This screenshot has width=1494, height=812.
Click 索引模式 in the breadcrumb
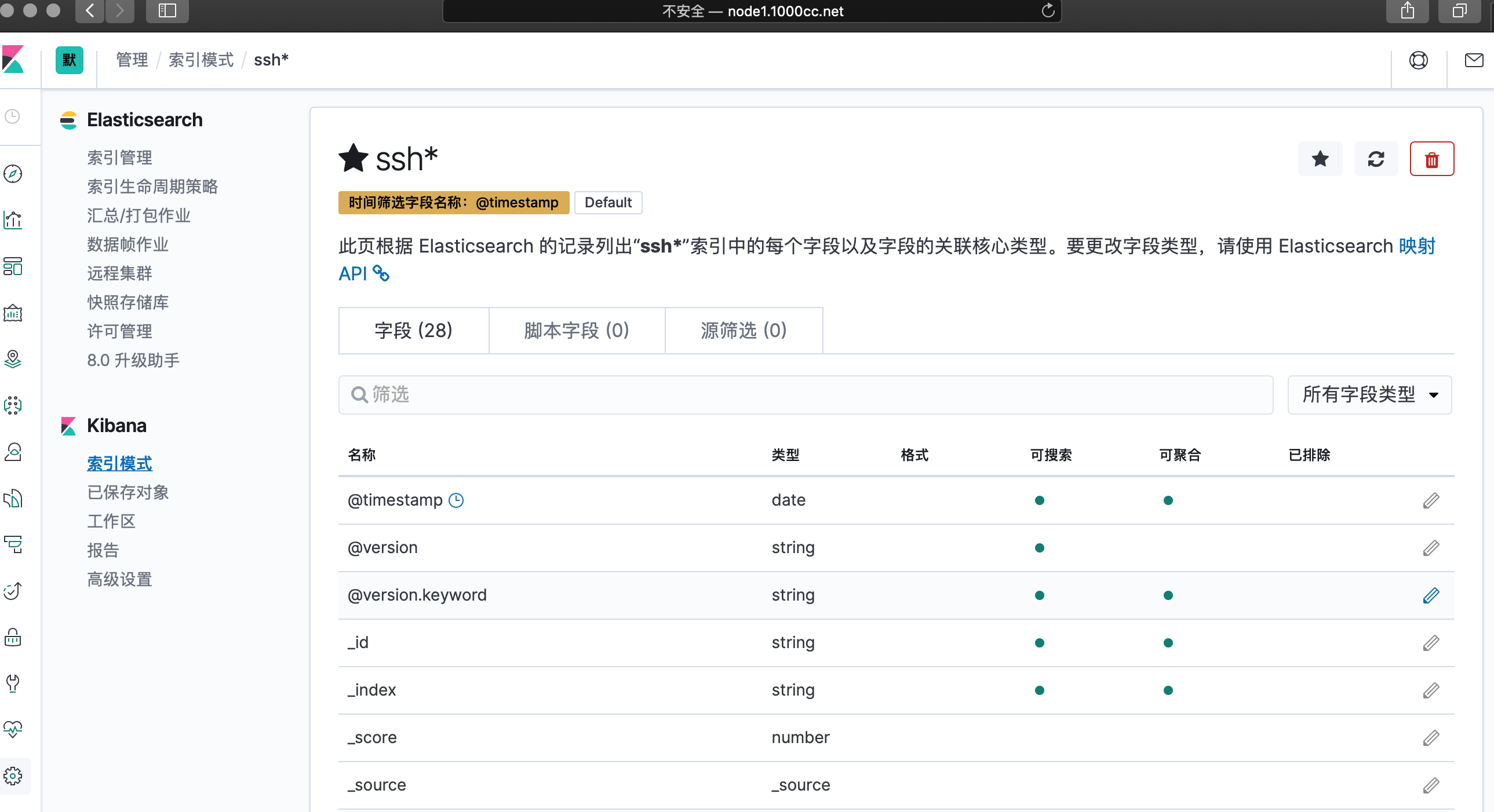(x=201, y=60)
